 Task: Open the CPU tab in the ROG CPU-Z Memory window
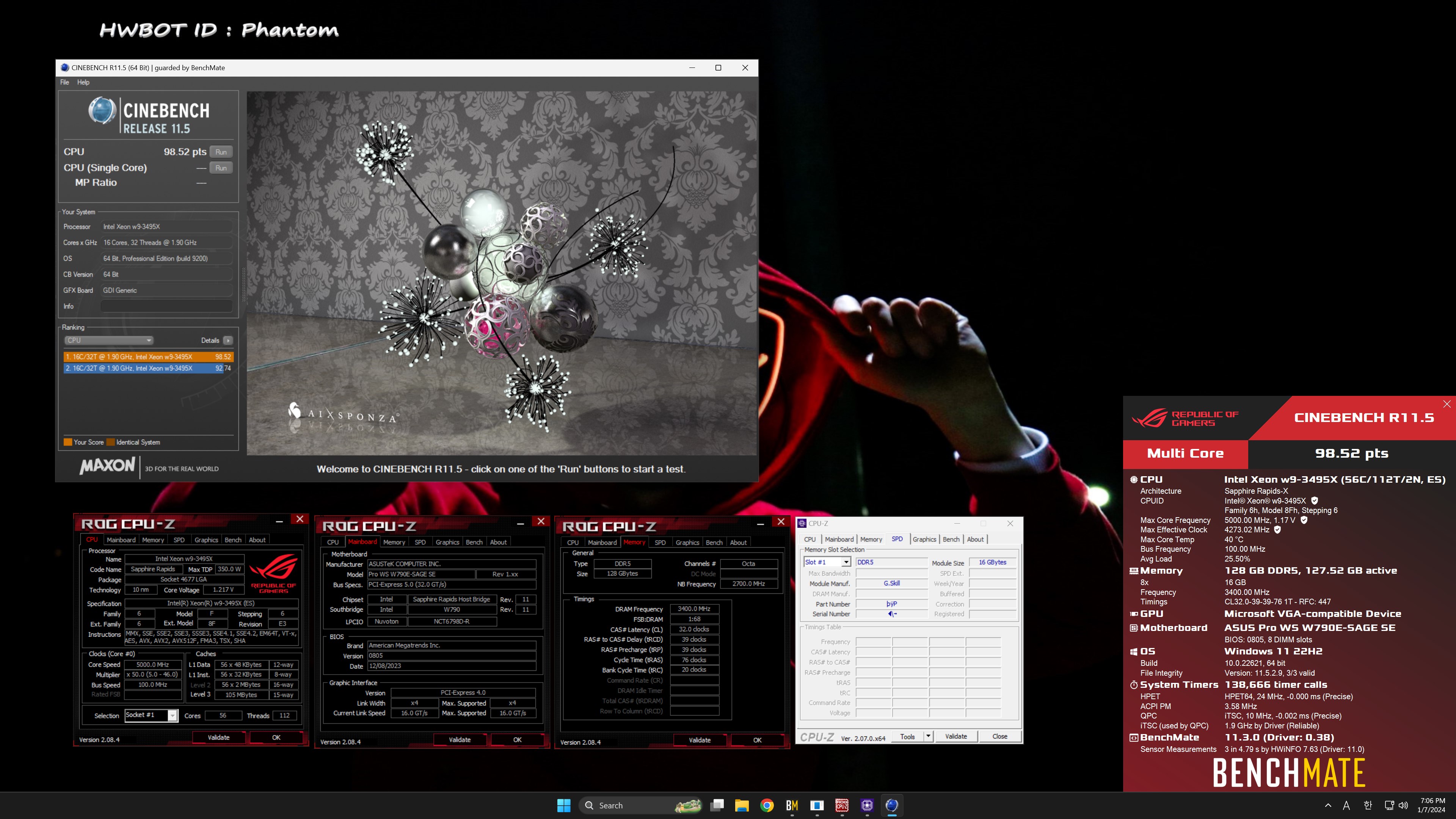[573, 543]
